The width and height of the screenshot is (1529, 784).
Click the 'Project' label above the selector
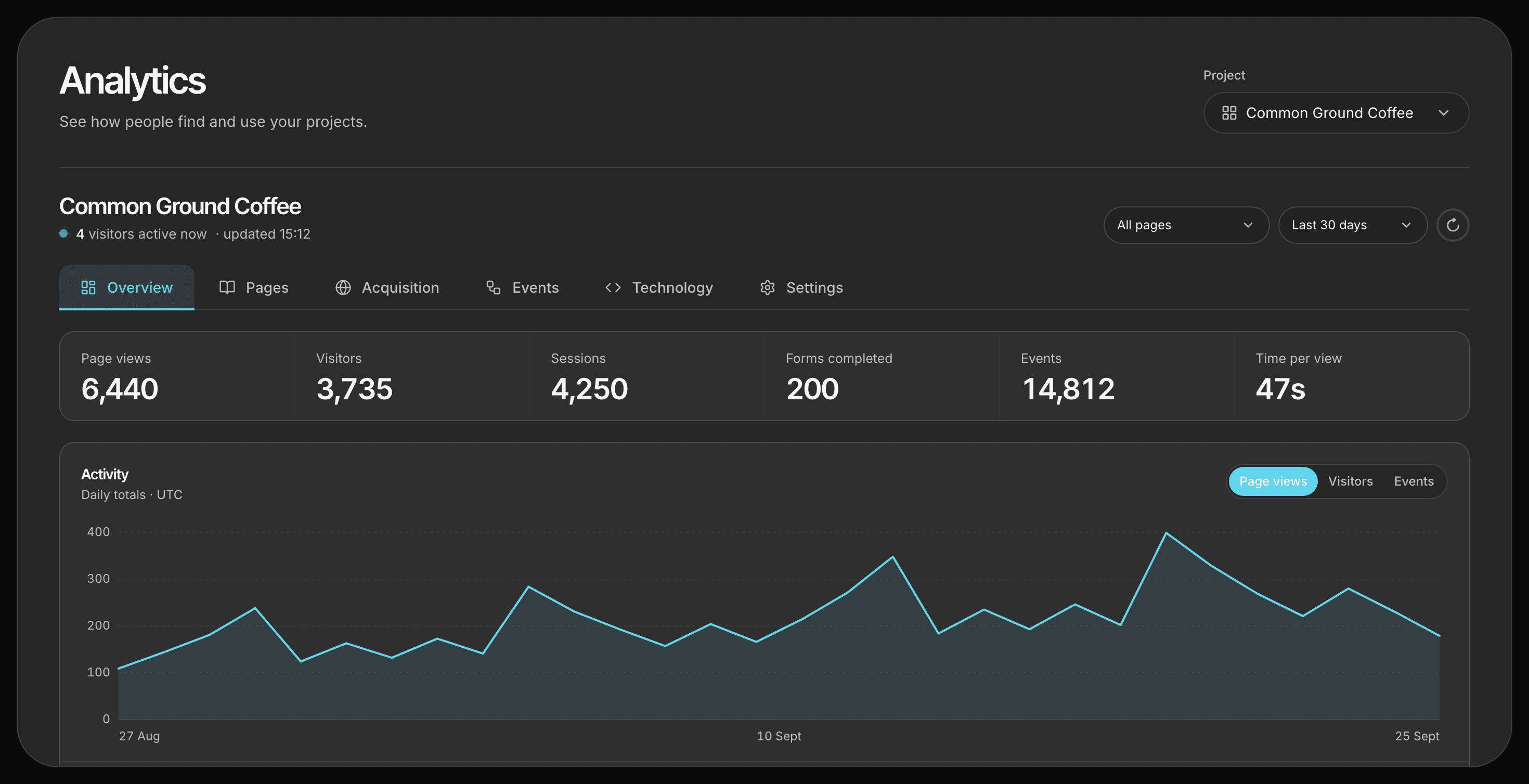(x=1224, y=75)
